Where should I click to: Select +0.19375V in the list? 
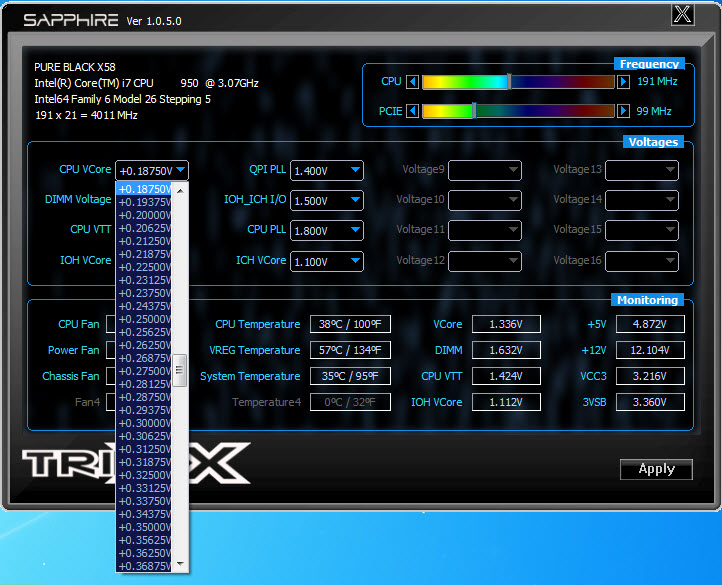point(144,202)
